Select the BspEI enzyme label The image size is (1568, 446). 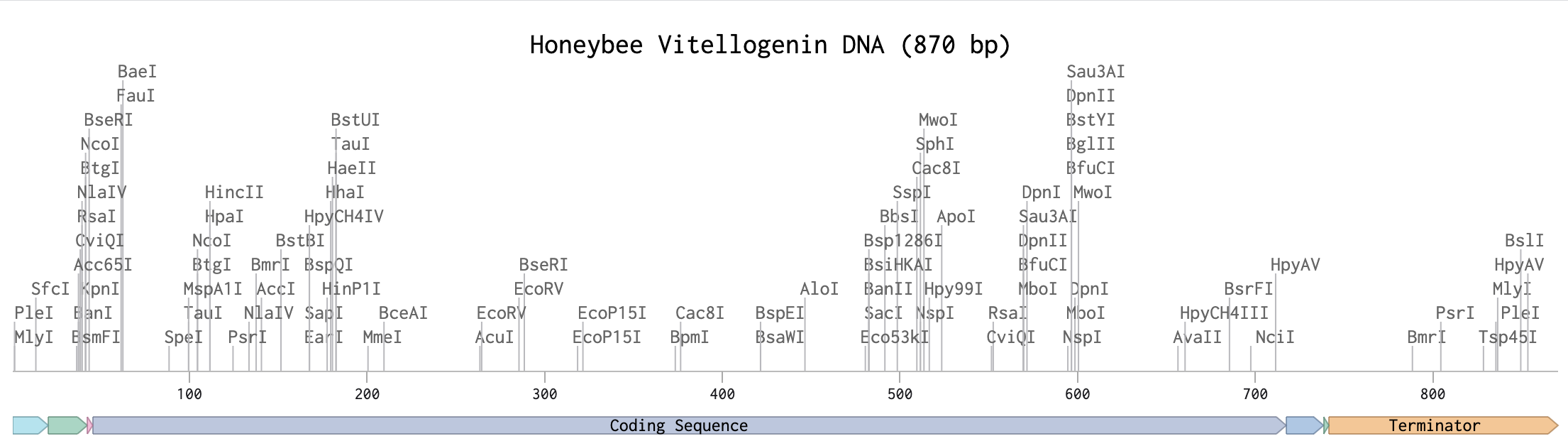[x=780, y=313]
